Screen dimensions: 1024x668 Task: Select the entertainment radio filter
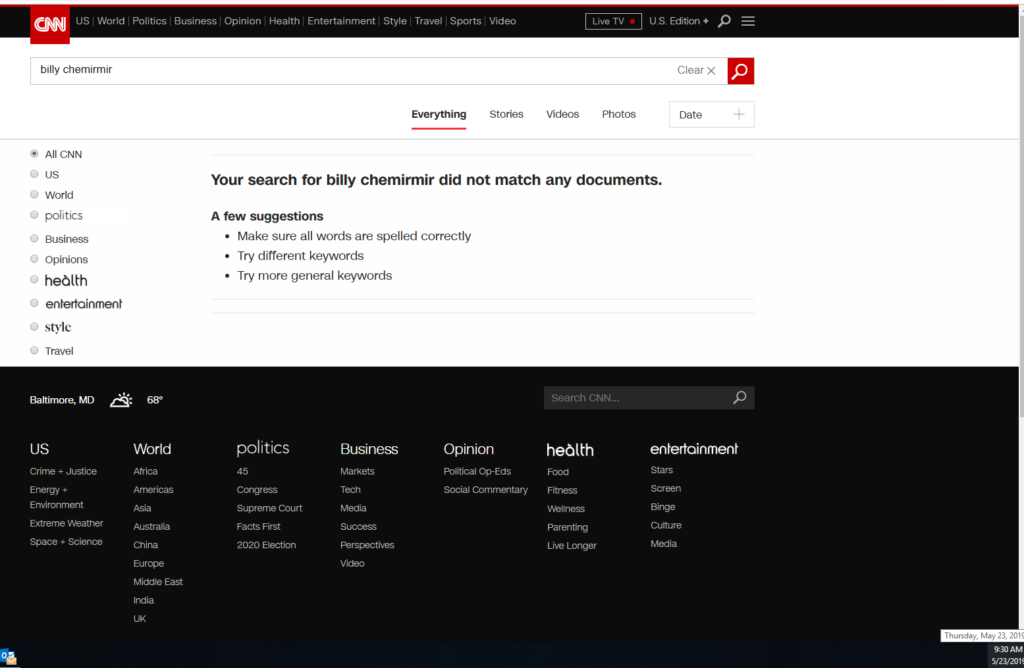click(x=35, y=303)
